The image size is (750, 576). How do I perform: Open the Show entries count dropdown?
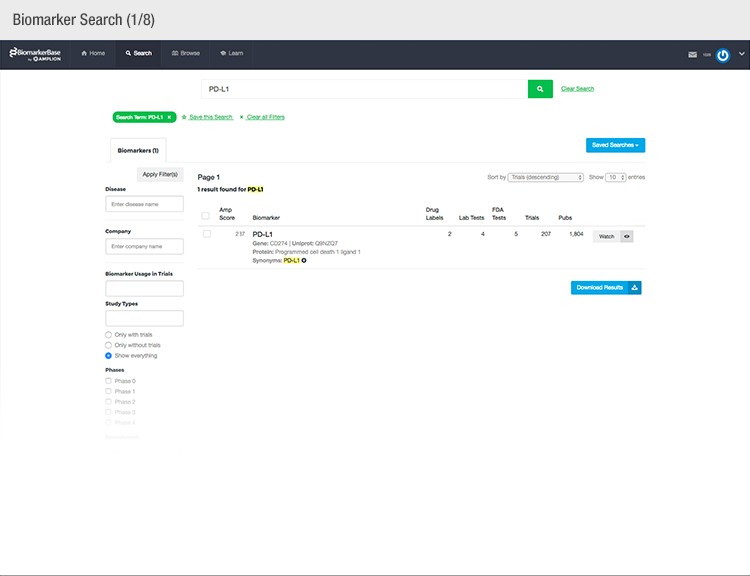point(616,177)
